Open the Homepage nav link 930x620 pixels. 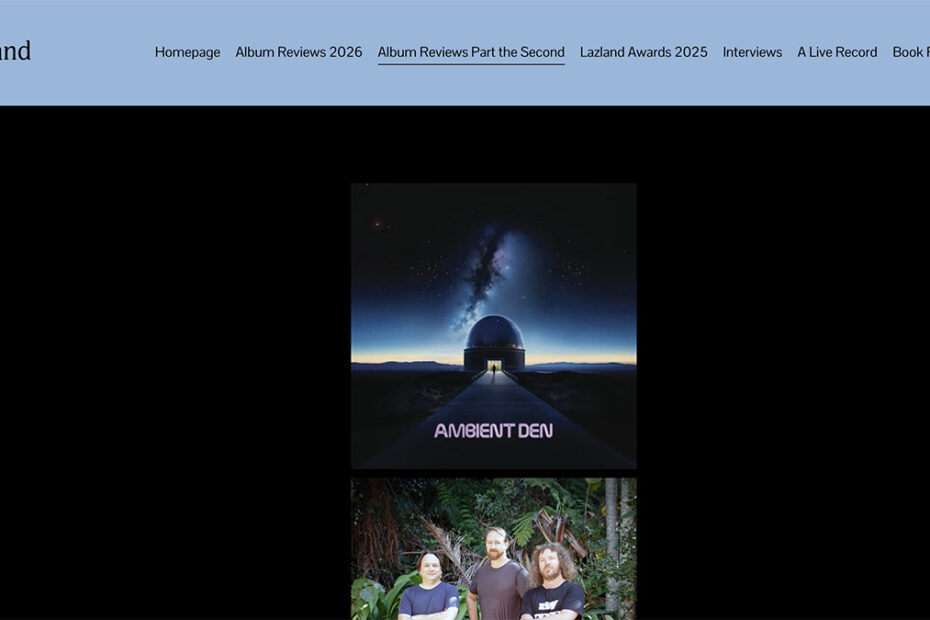[187, 52]
